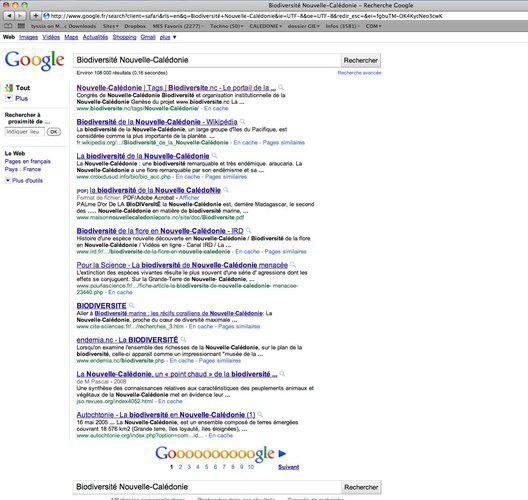528x500 pixels.
Task: Filter by 'Pages en français'
Action: pos(28,161)
